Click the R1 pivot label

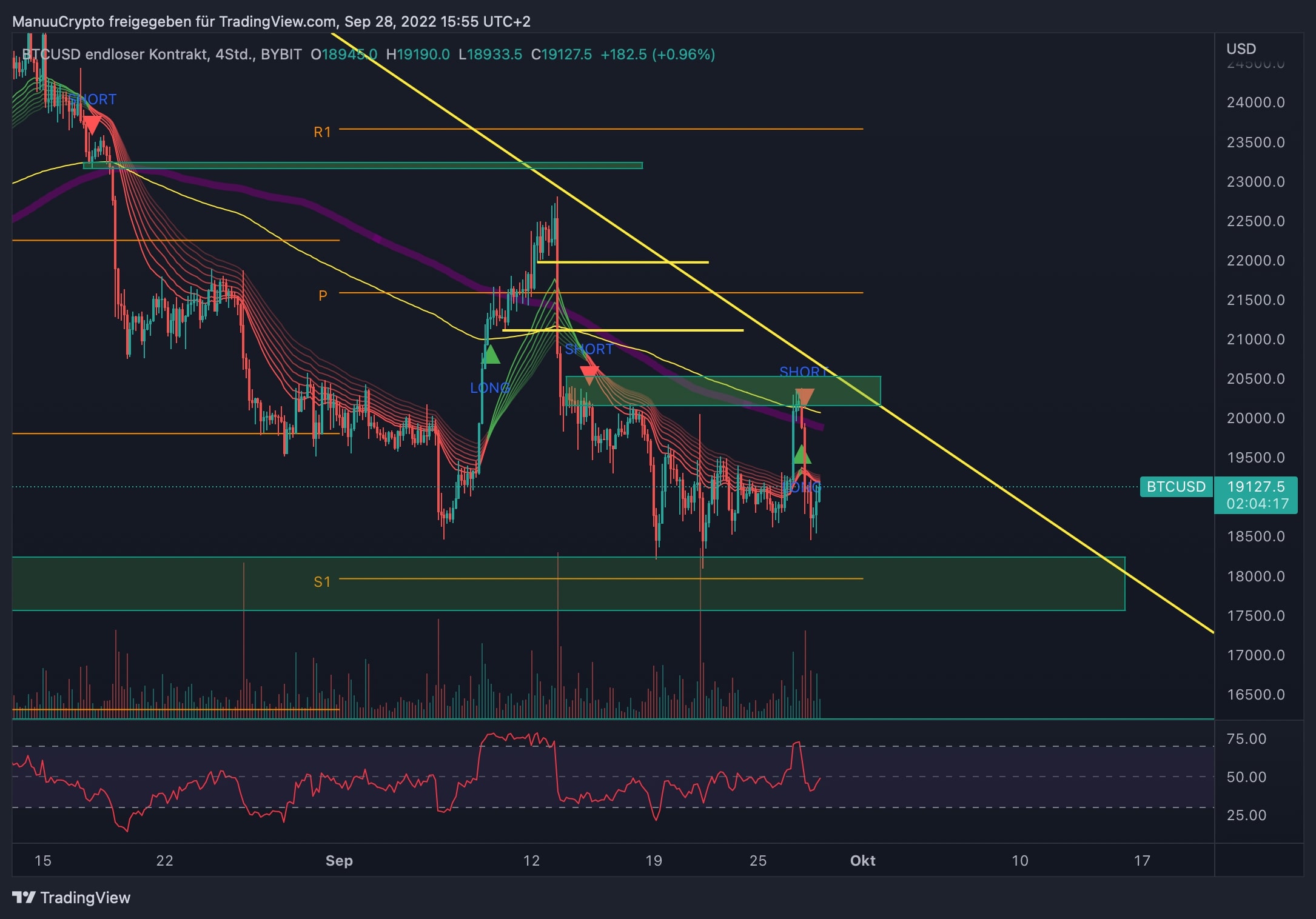pos(322,132)
